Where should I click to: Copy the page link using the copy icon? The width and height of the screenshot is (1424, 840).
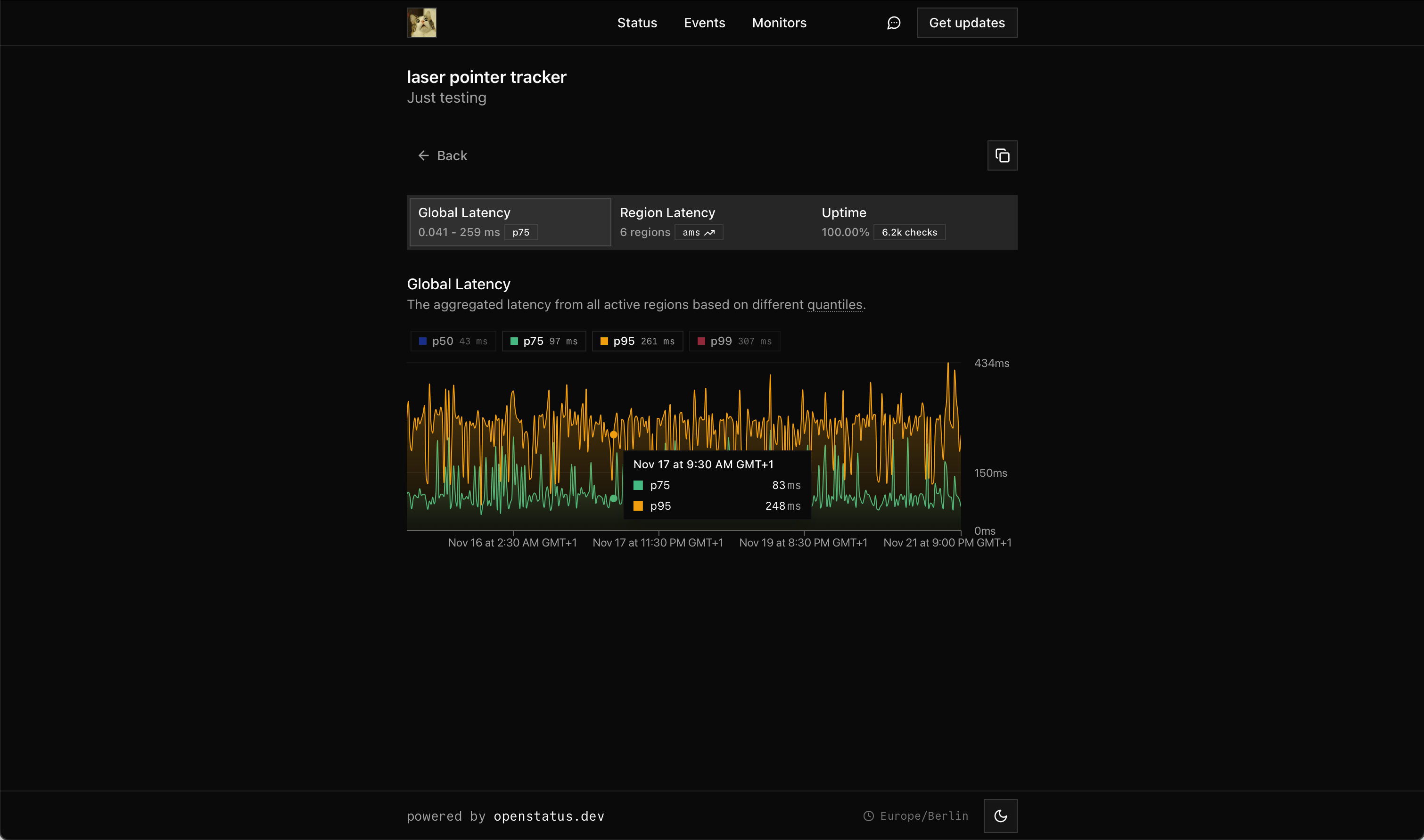coord(1002,155)
